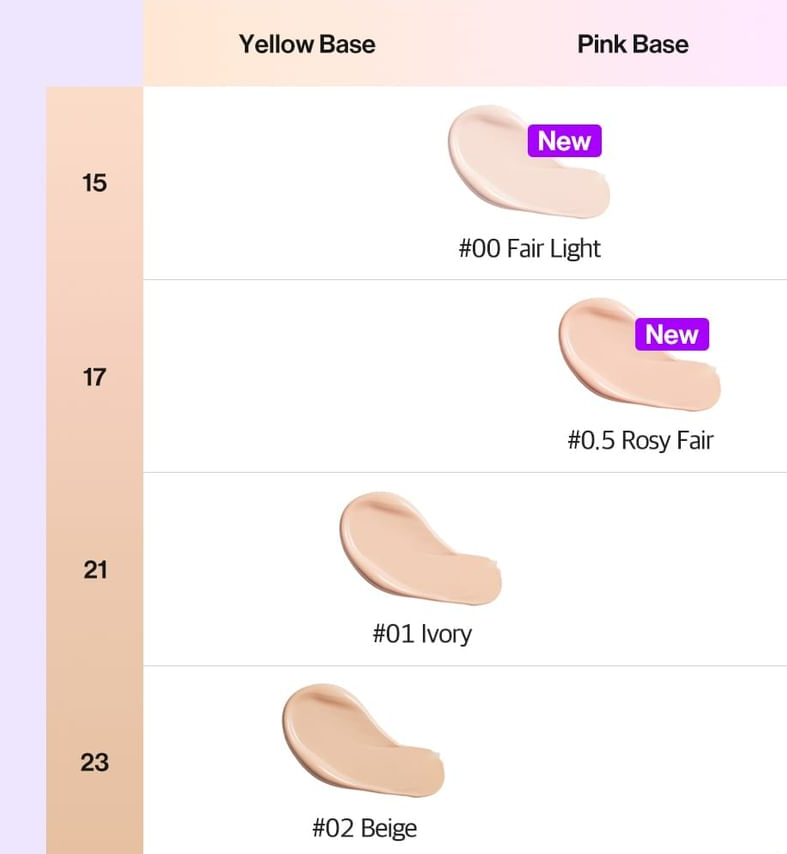Screen dimensions: 787x854
Task: Click the "#00 Fair Light" text label
Action: pyautogui.click(x=529, y=248)
